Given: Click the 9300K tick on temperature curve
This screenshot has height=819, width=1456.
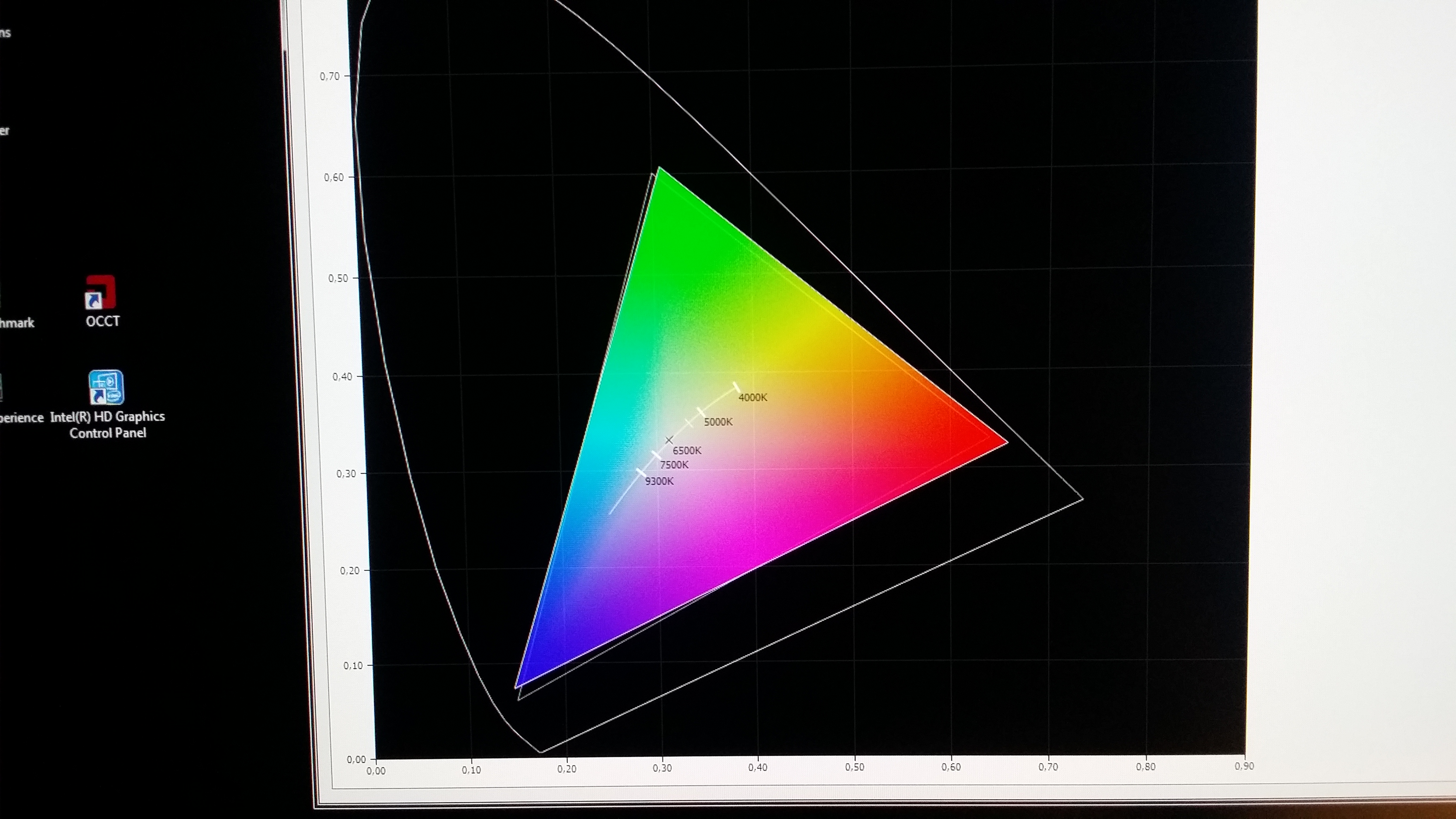Looking at the screenshot, I should tap(641, 473).
